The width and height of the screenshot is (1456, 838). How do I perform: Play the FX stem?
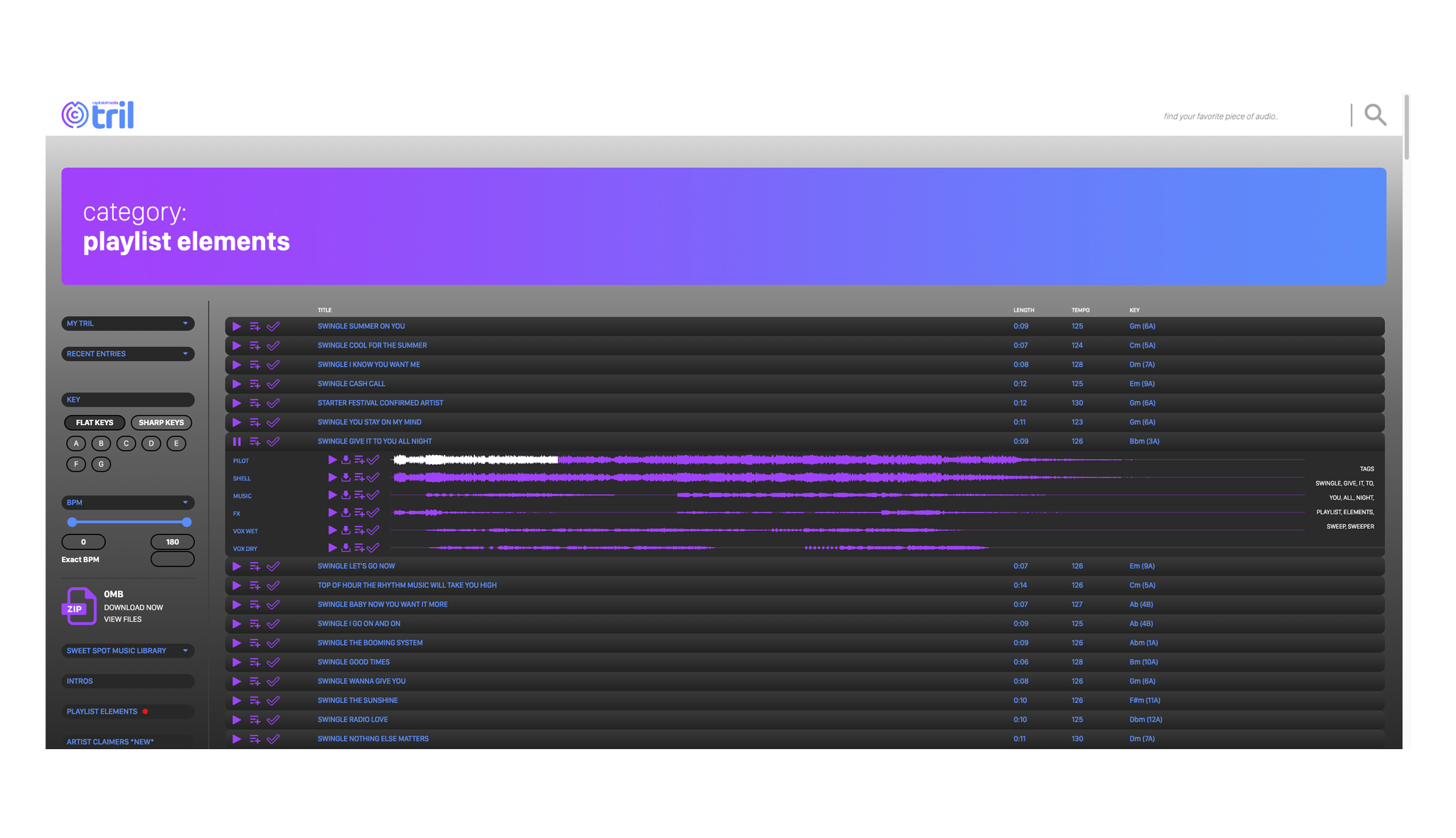click(332, 512)
